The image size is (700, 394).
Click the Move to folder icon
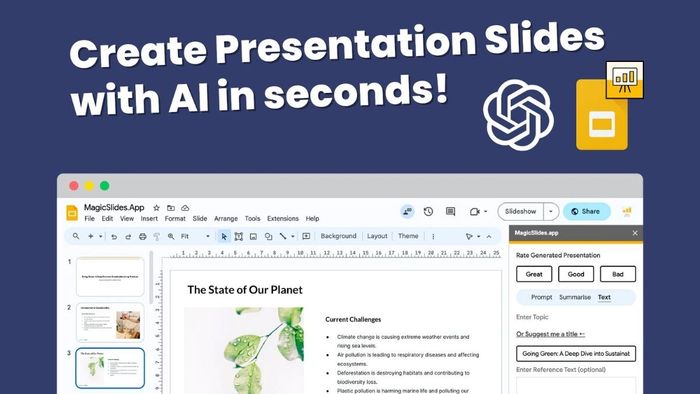[x=171, y=208]
